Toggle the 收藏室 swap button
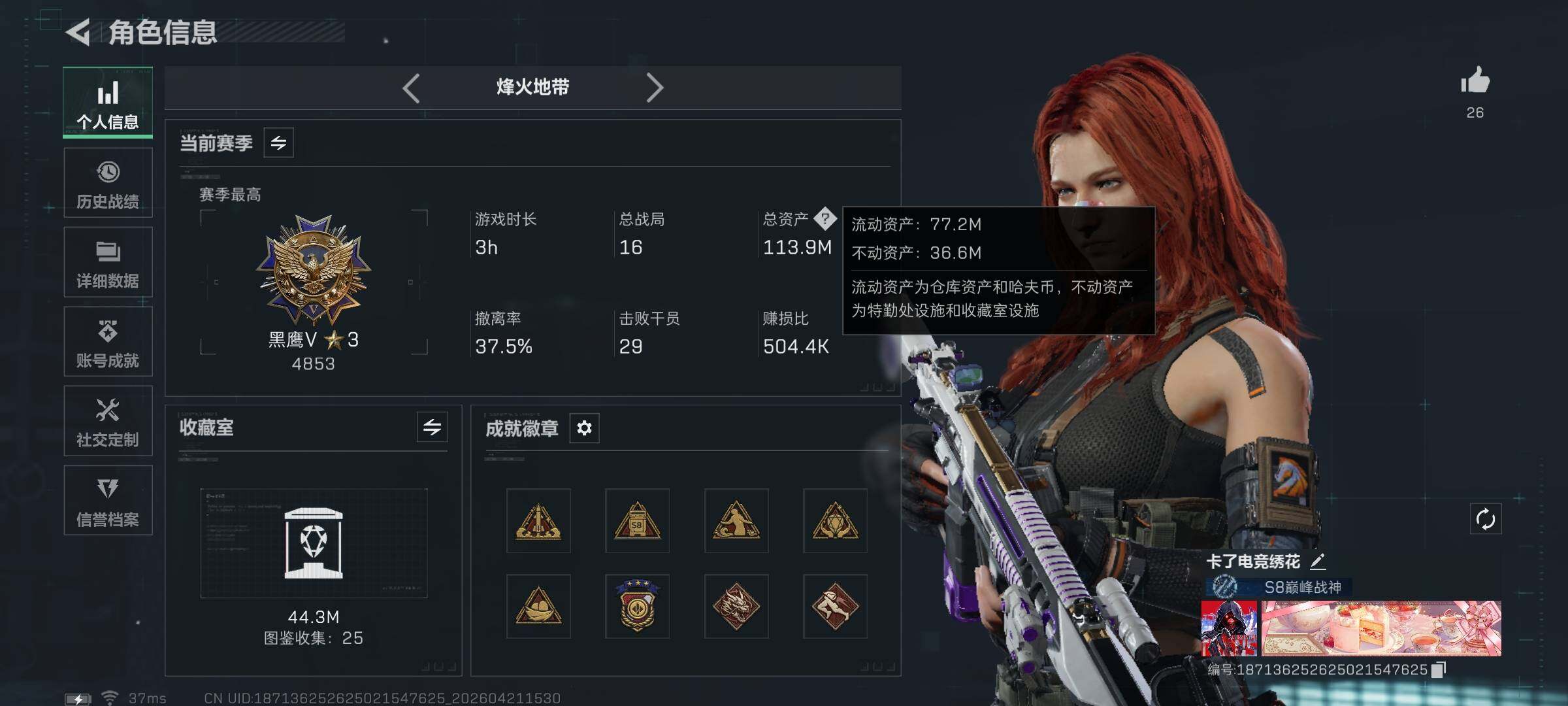Screen dimensions: 1568x706 click(432, 428)
